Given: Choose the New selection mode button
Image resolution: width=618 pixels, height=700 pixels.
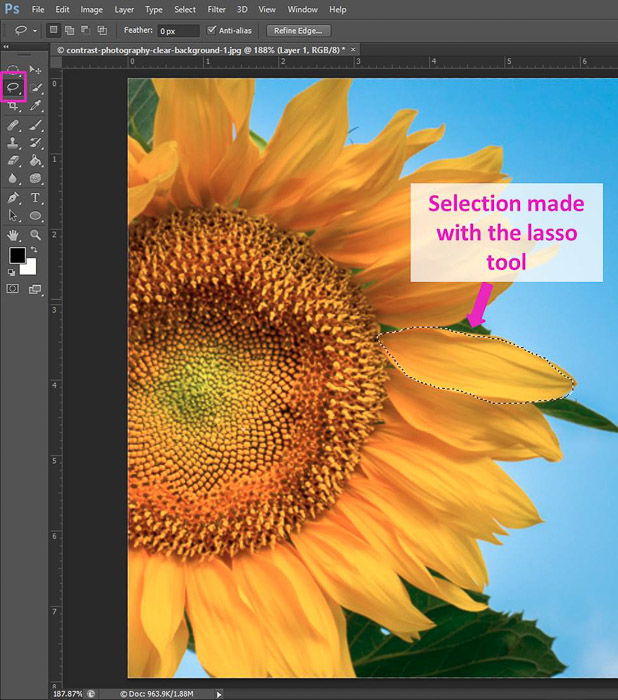Looking at the screenshot, I should point(54,30).
